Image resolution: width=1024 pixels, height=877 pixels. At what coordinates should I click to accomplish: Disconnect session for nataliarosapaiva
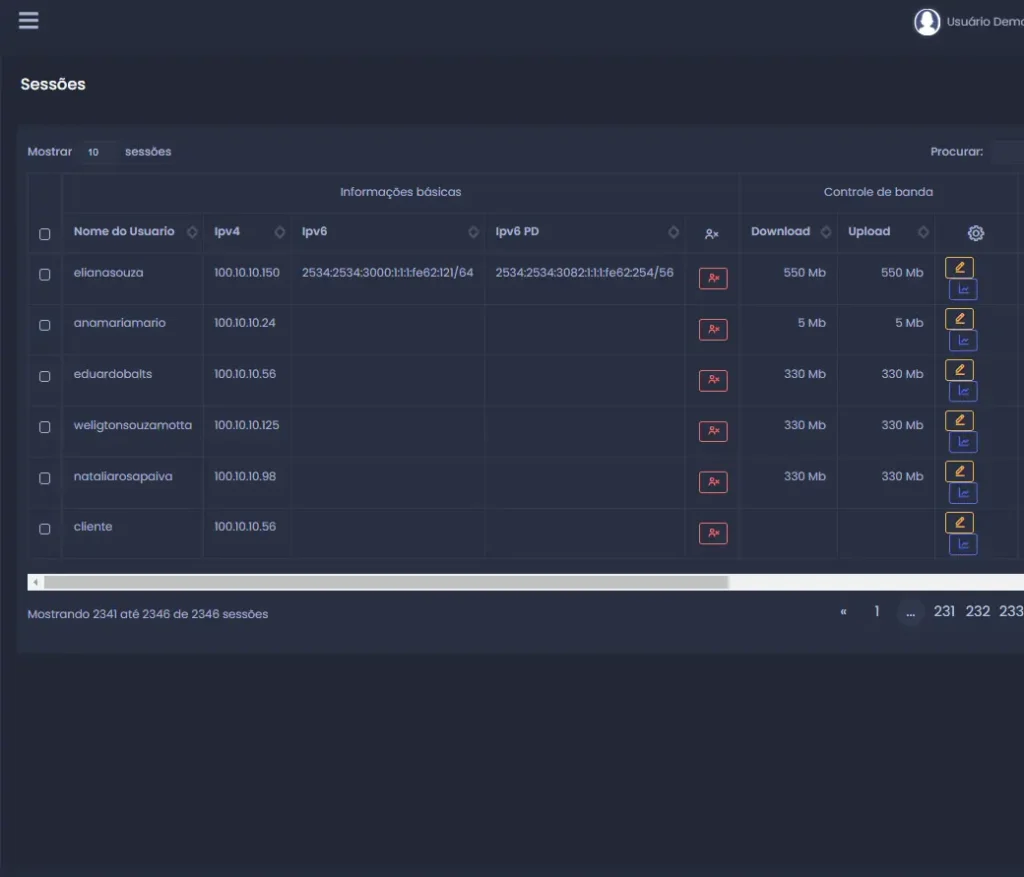pyautogui.click(x=713, y=482)
